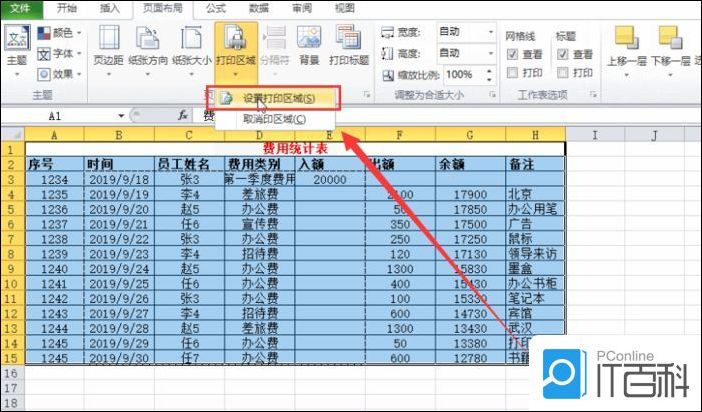
Task: Expand the 效果 dropdown arrow
Action: pos(79,74)
